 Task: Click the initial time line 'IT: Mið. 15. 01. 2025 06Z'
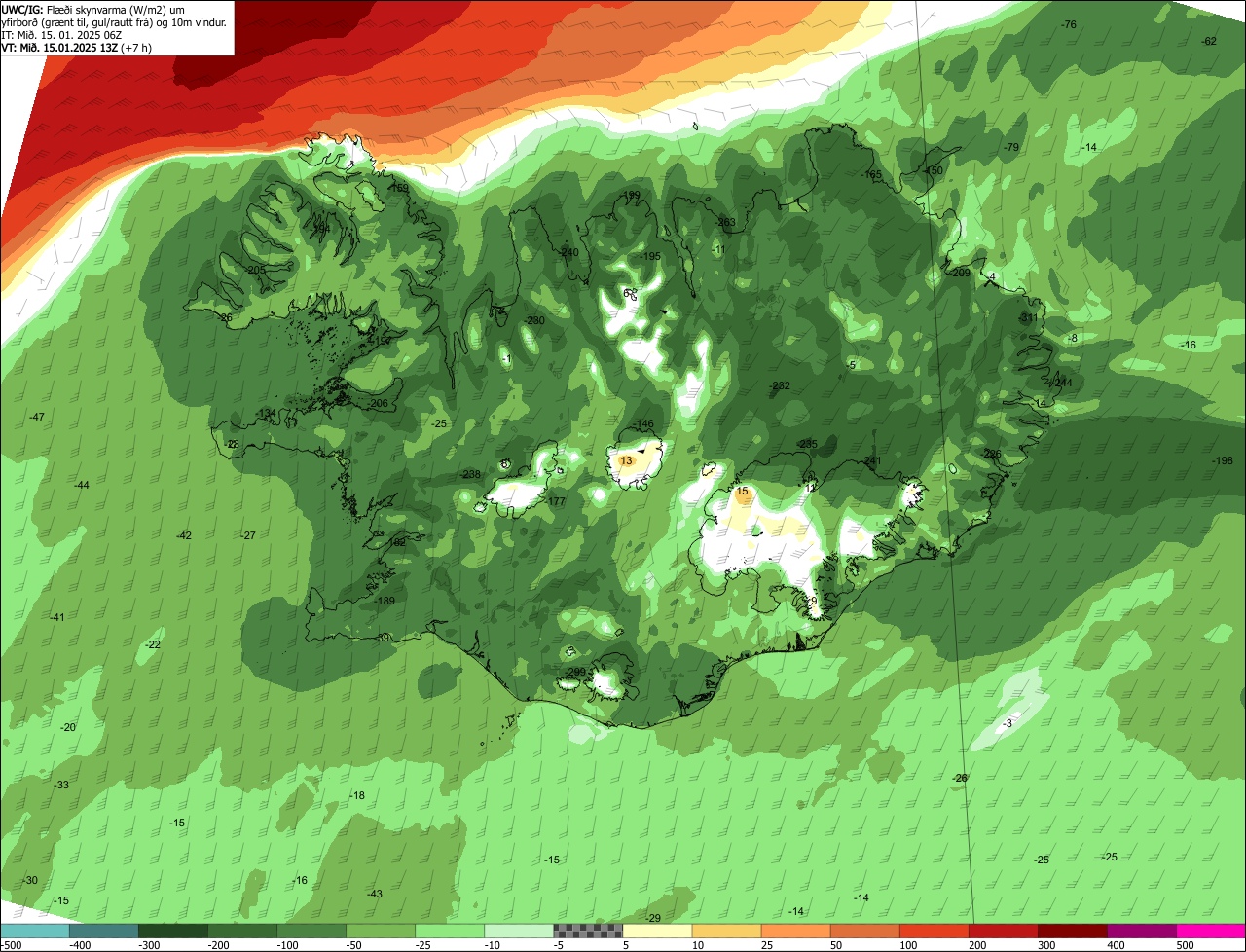coord(61,35)
